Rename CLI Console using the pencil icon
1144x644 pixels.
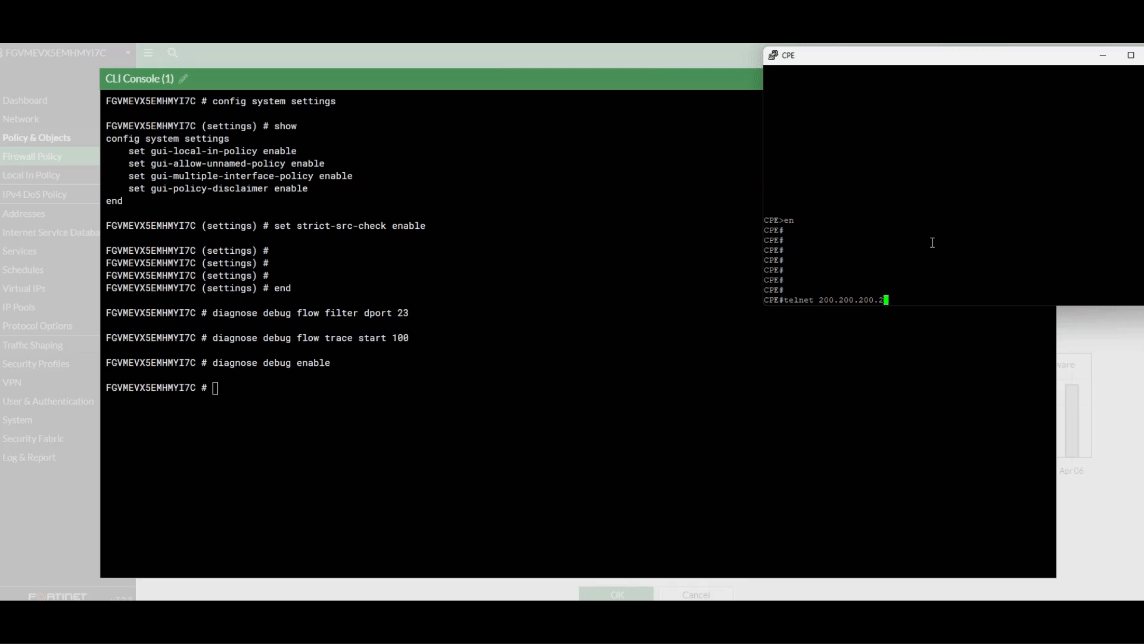(183, 76)
